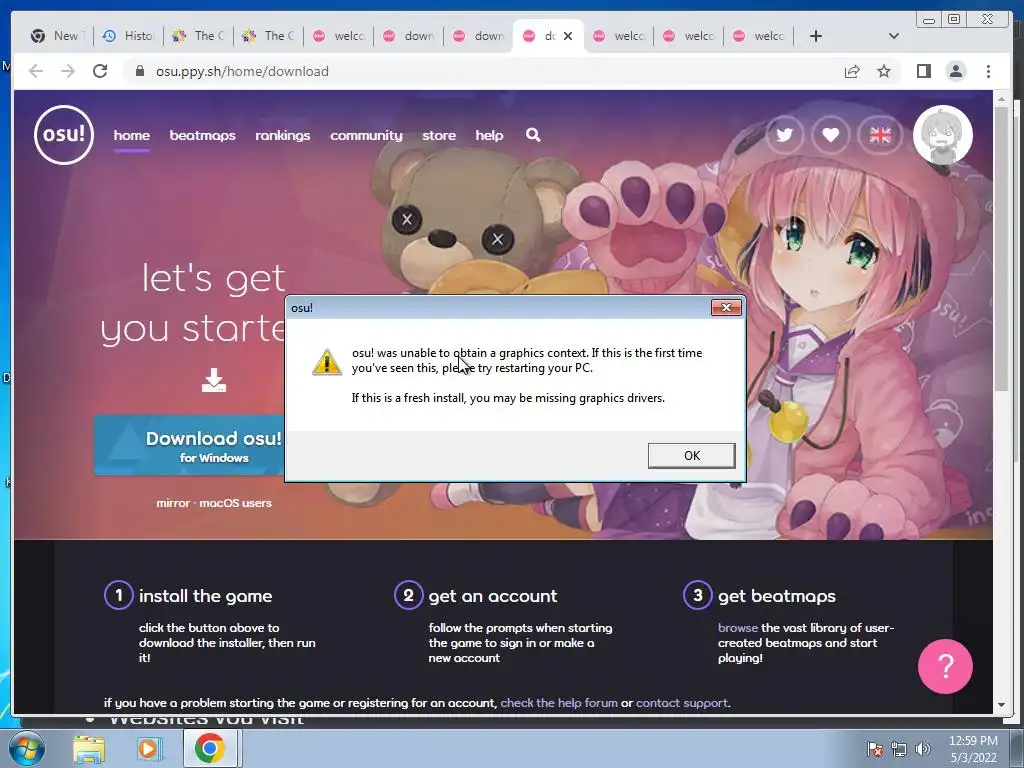Click the mirror download link
1024x768 pixels.
point(173,503)
